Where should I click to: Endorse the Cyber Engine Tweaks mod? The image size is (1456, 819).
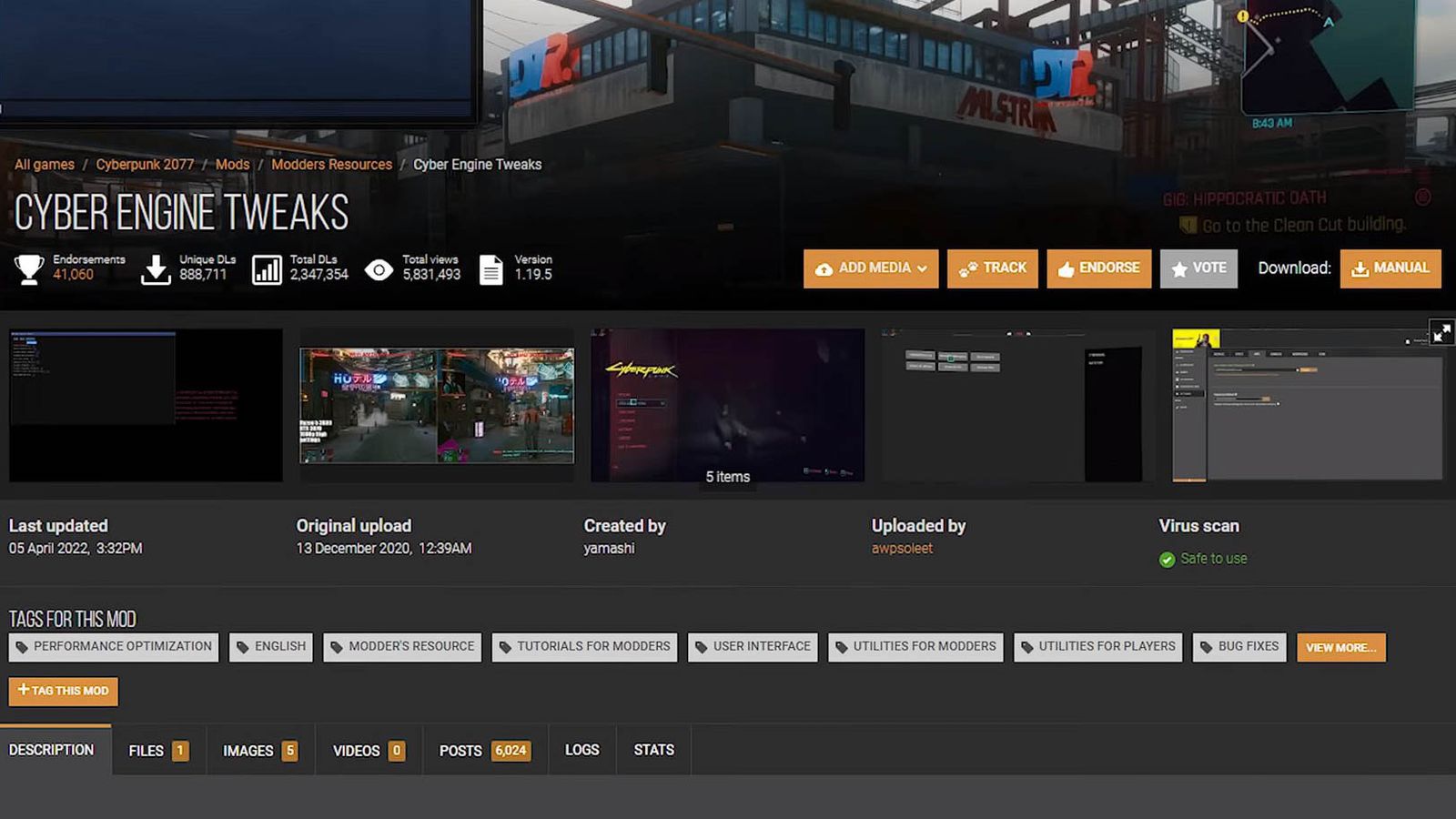(x=1098, y=268)
